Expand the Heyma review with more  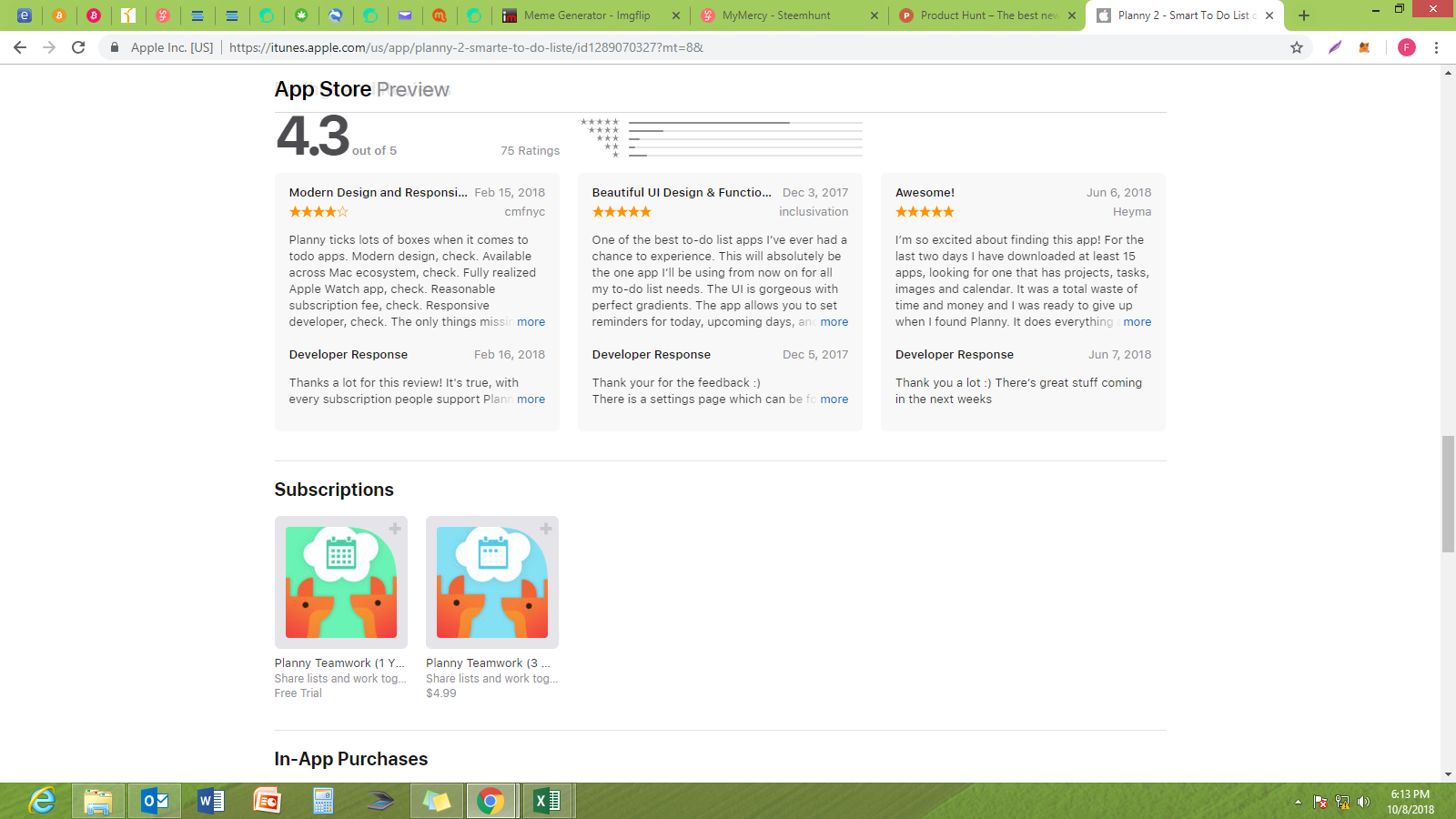[x=1137, y=322]
